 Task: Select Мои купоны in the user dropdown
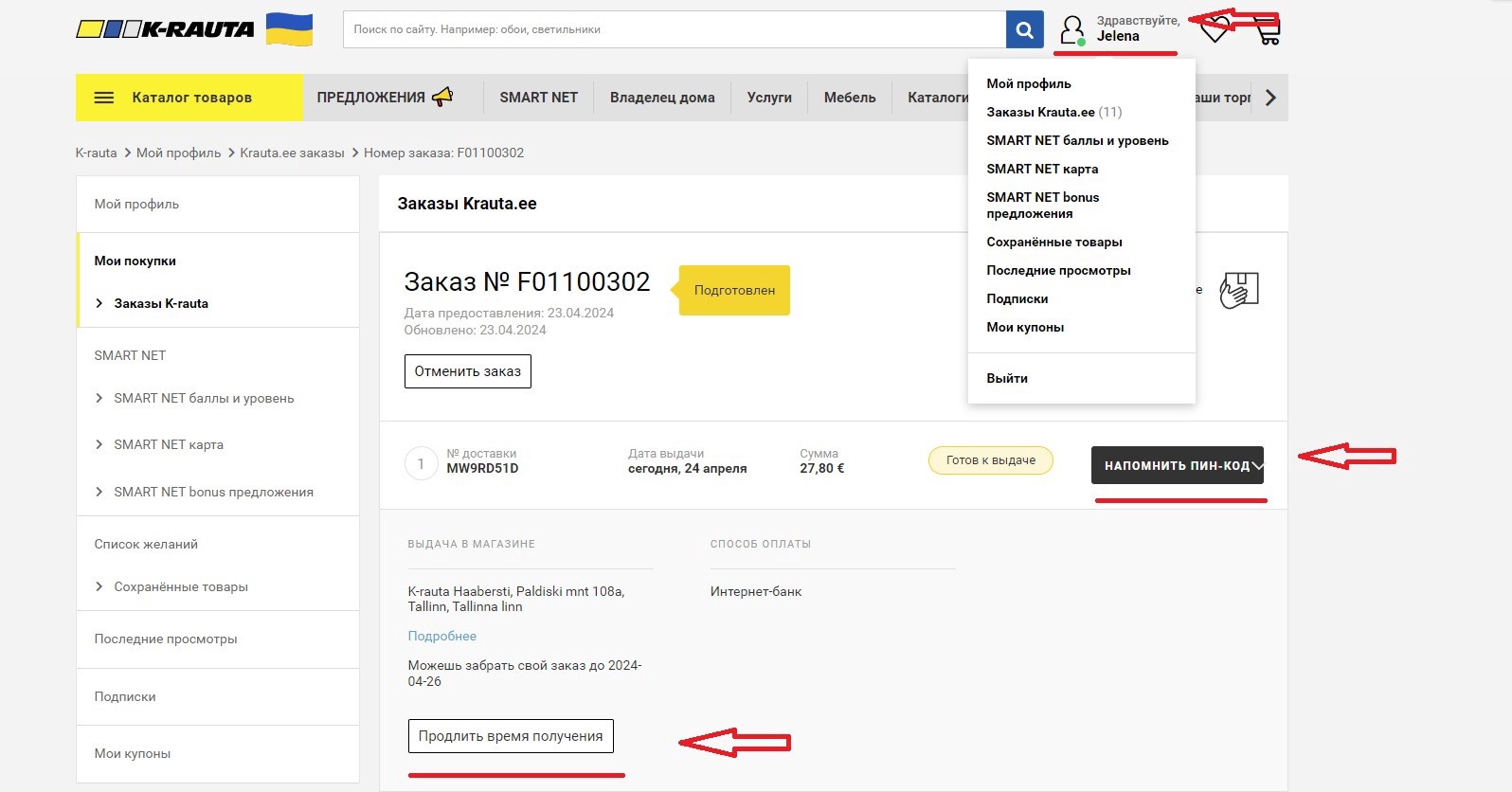[x=1025, y=327]
